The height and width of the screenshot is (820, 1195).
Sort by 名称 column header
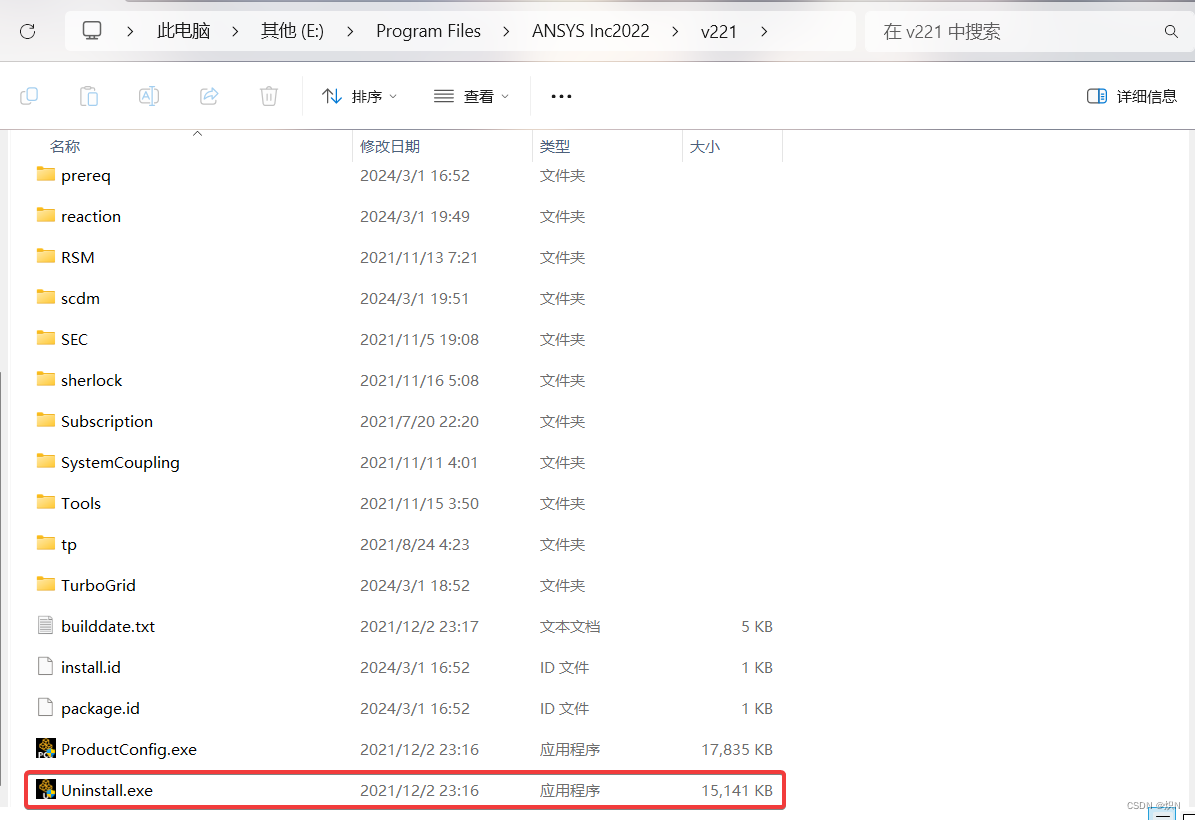coord(65,146)
